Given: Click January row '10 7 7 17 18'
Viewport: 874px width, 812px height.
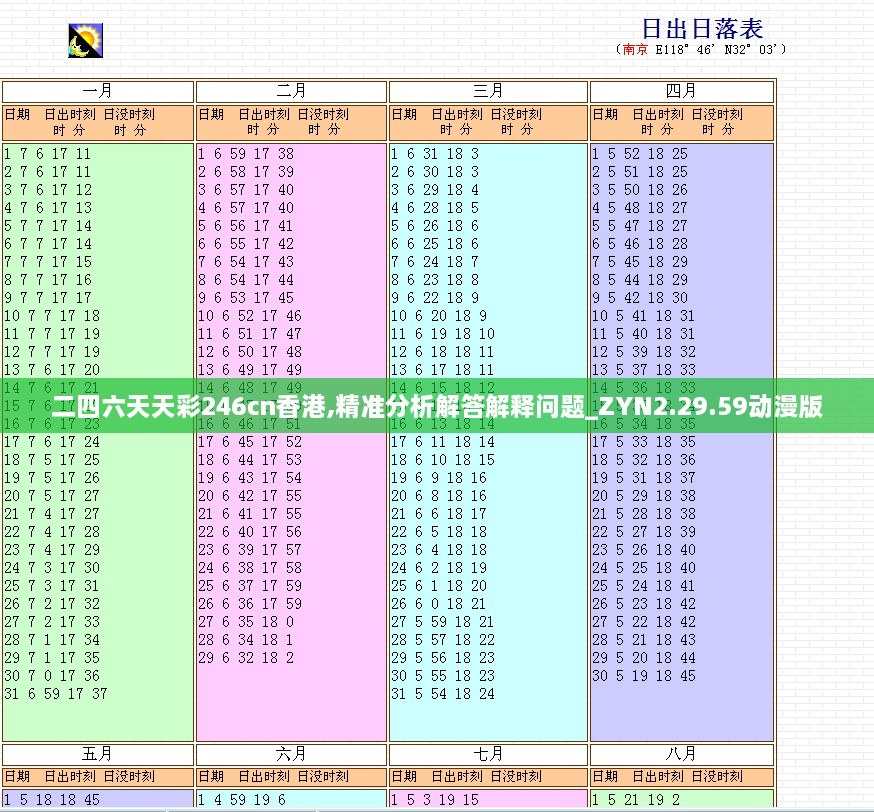Looking at the screenshot, I should coord(52,316).
